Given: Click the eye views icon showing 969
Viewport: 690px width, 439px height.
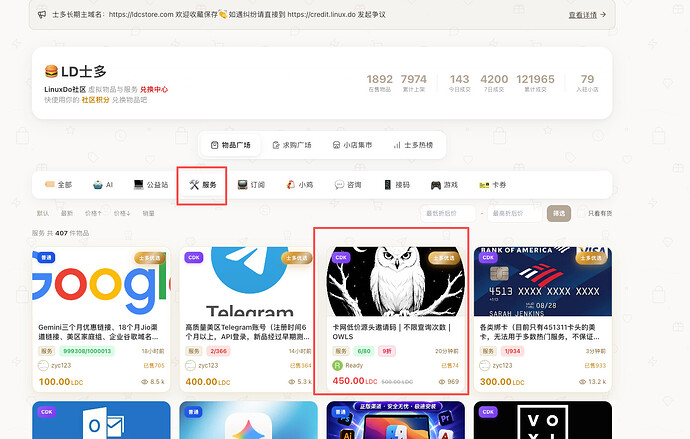Looking at the screenshot, I should 442,382.
